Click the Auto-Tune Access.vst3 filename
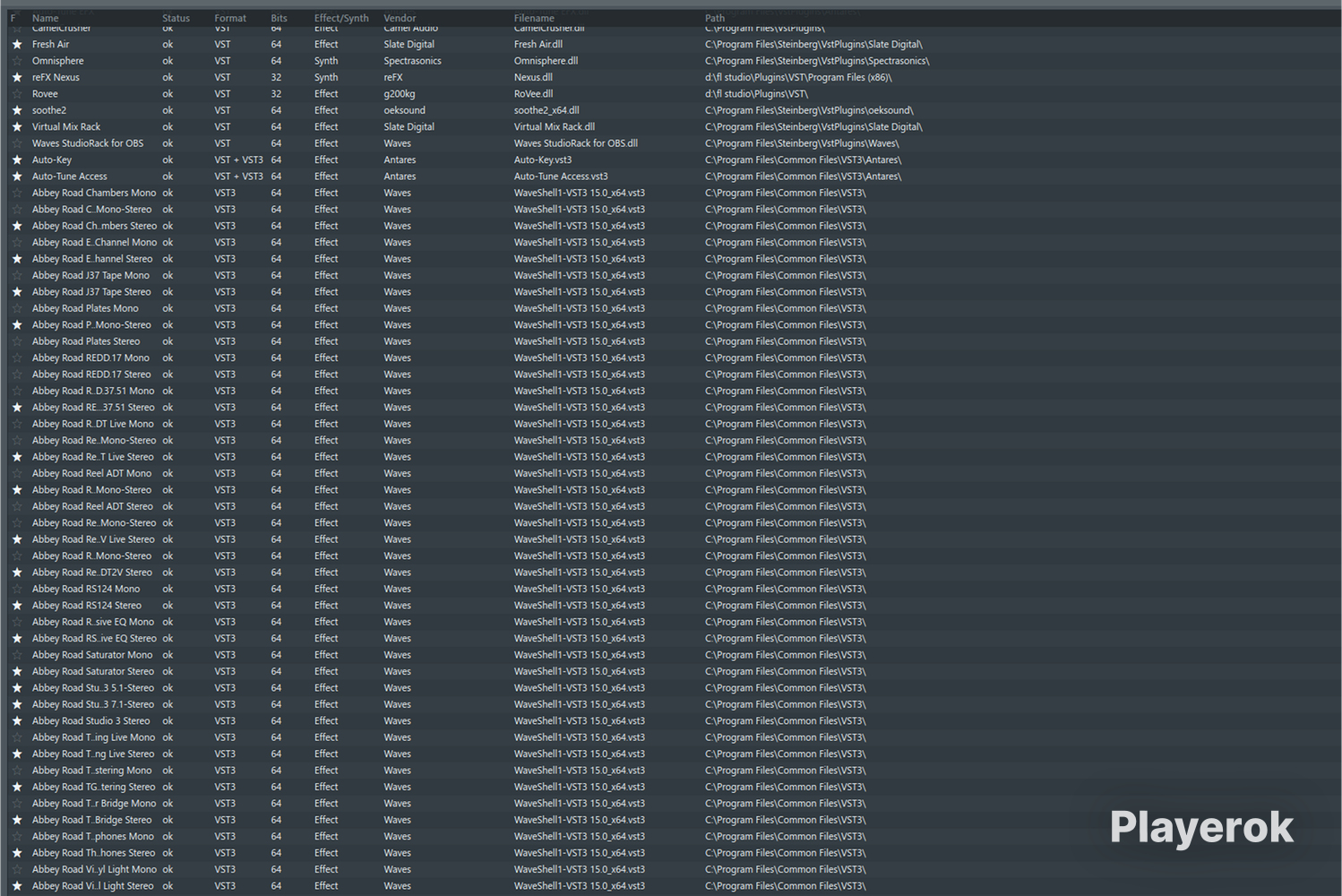The width and height of the screenshot is (1342, 896). (x=561, y=177)
